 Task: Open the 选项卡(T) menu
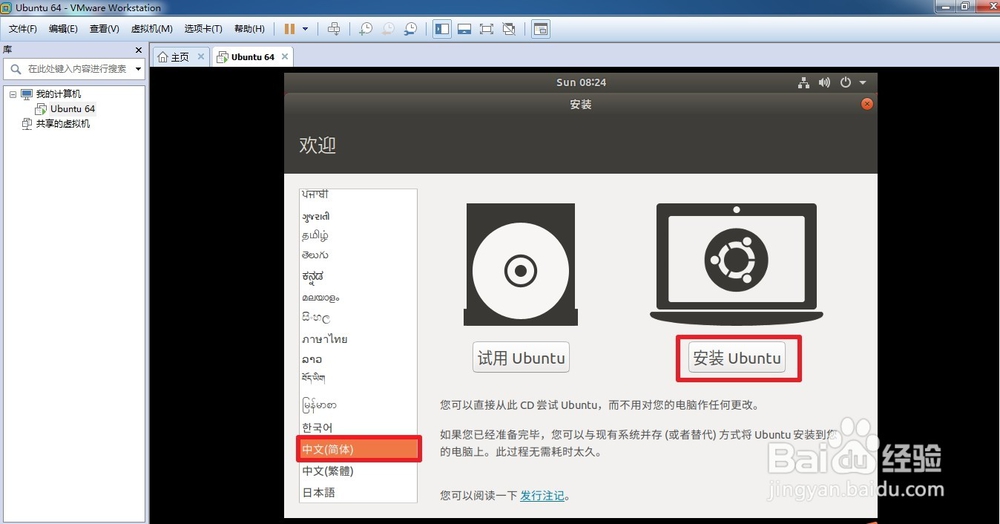pyautogui.click(x=203, y=29)
